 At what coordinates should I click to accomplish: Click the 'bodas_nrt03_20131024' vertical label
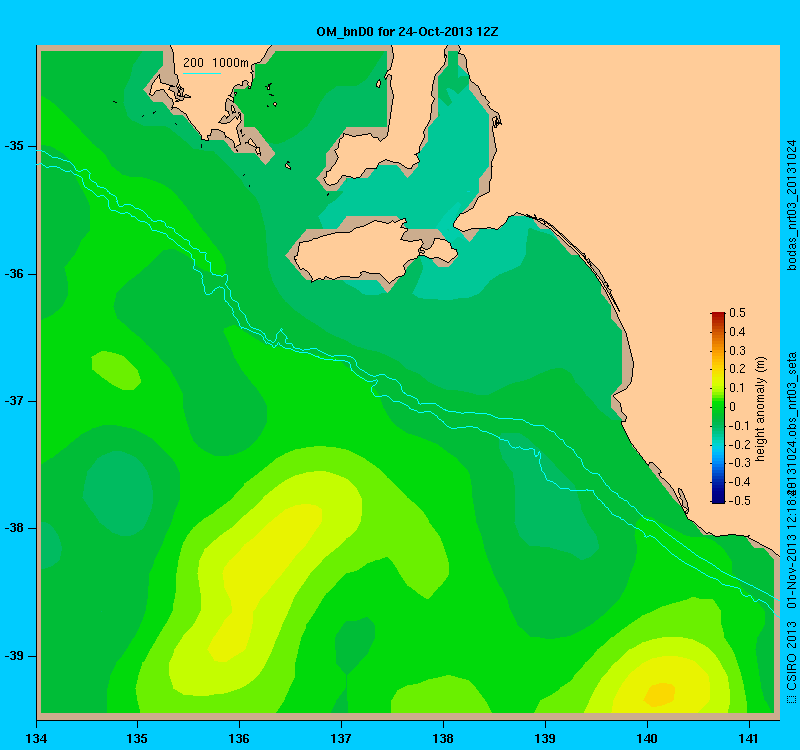coord(791,205)
